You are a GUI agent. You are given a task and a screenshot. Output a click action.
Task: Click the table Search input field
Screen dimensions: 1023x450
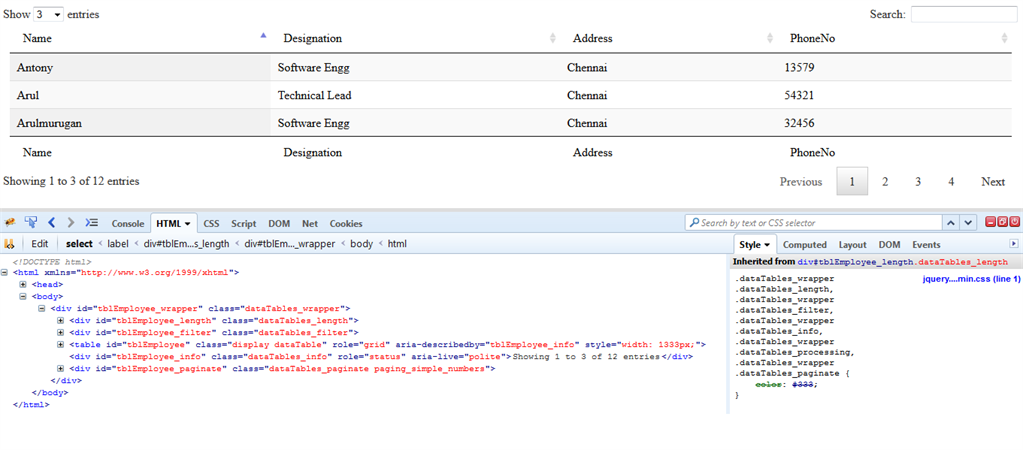click(x=963, y=14)
